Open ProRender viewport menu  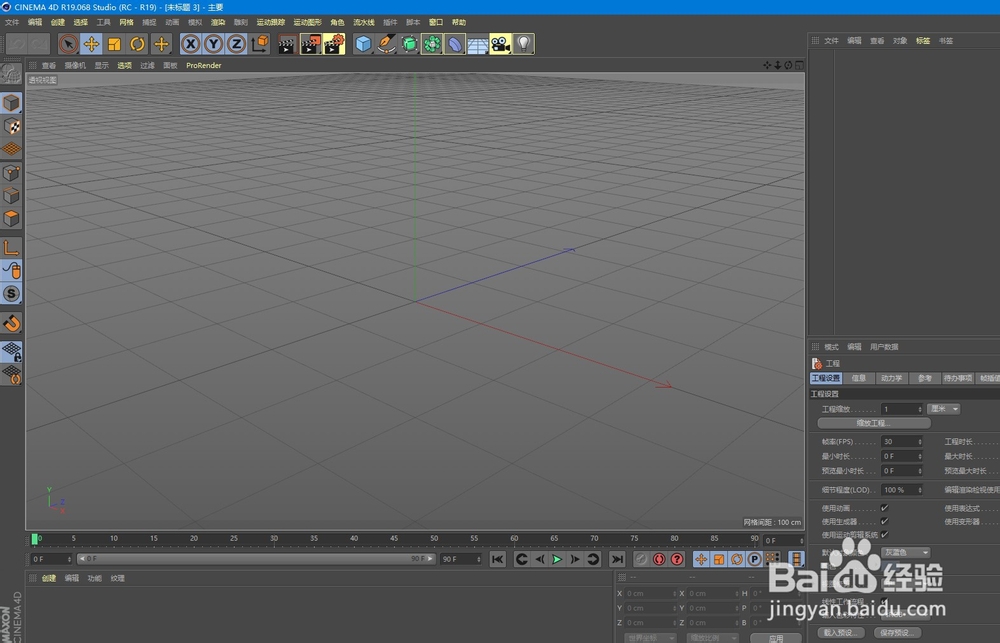(x=203, y=66)
